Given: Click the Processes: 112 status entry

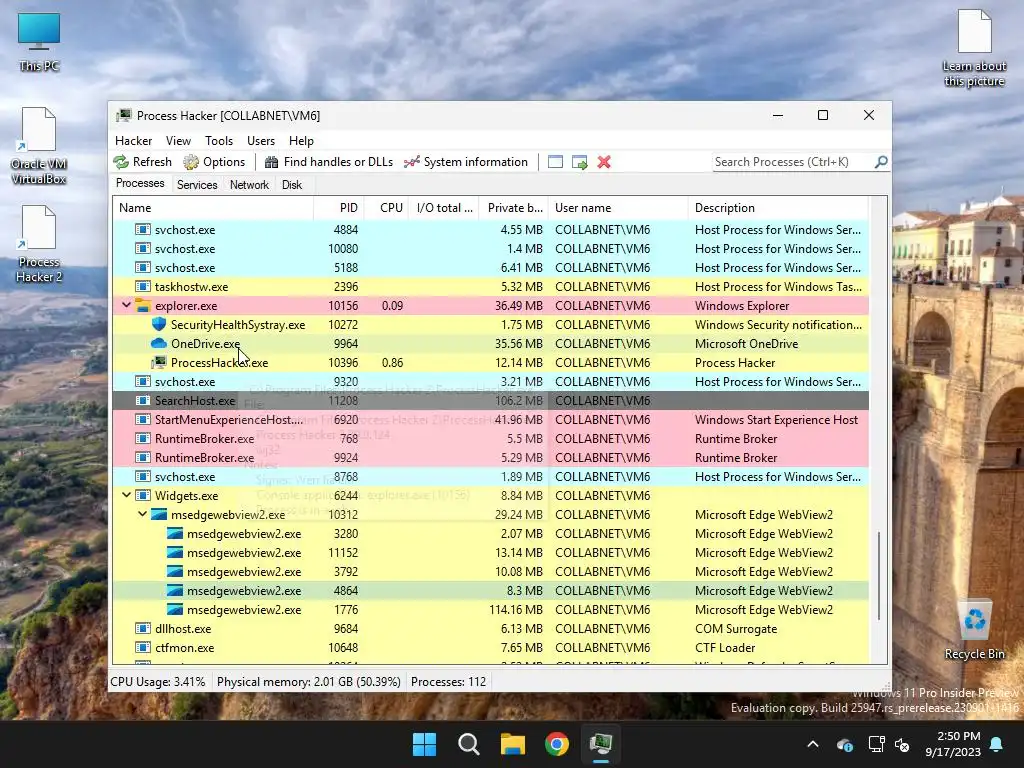Looking at the screenshot, I should pyautogui.click(x=449, y=682).
